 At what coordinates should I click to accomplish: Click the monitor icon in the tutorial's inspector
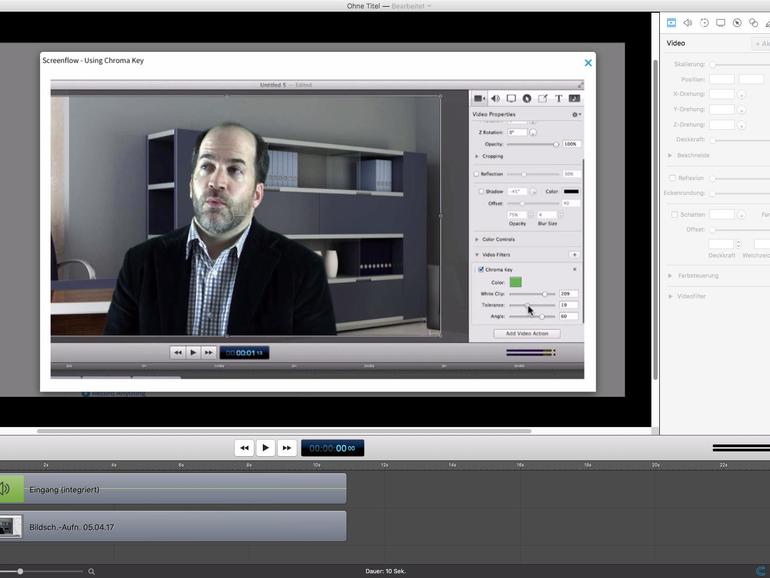click(x=511, y=98)
